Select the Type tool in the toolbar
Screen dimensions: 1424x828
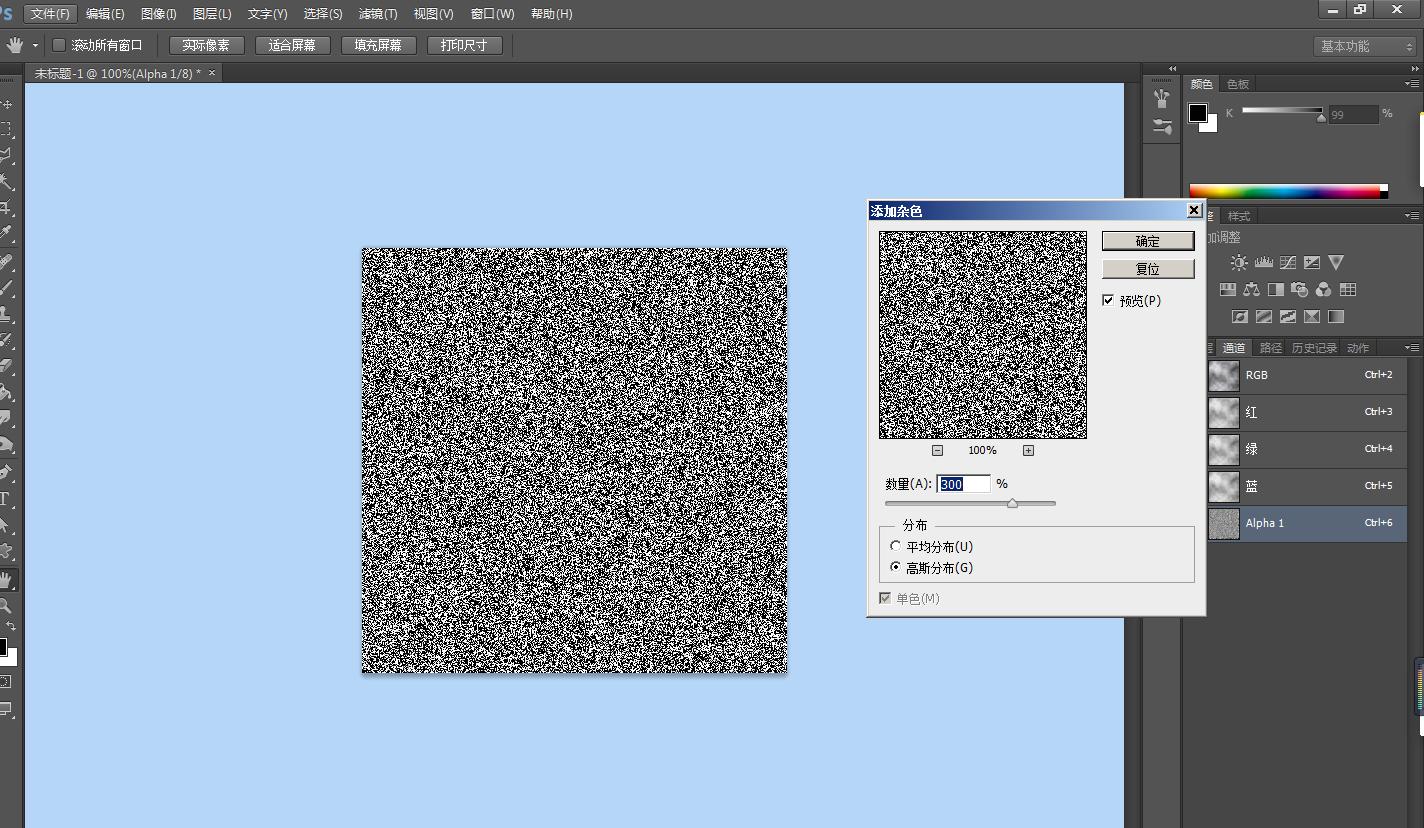tap(6, 499)
